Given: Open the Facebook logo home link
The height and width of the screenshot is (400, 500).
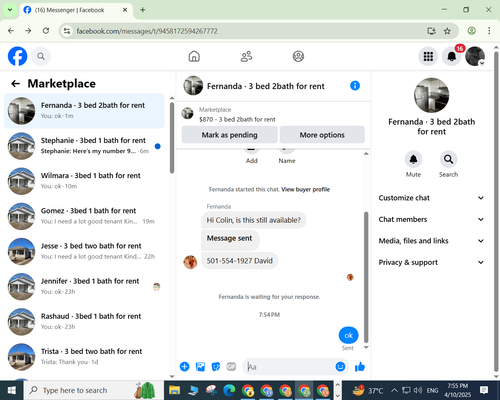Looking at the screenshot, I should click(17, 56).
